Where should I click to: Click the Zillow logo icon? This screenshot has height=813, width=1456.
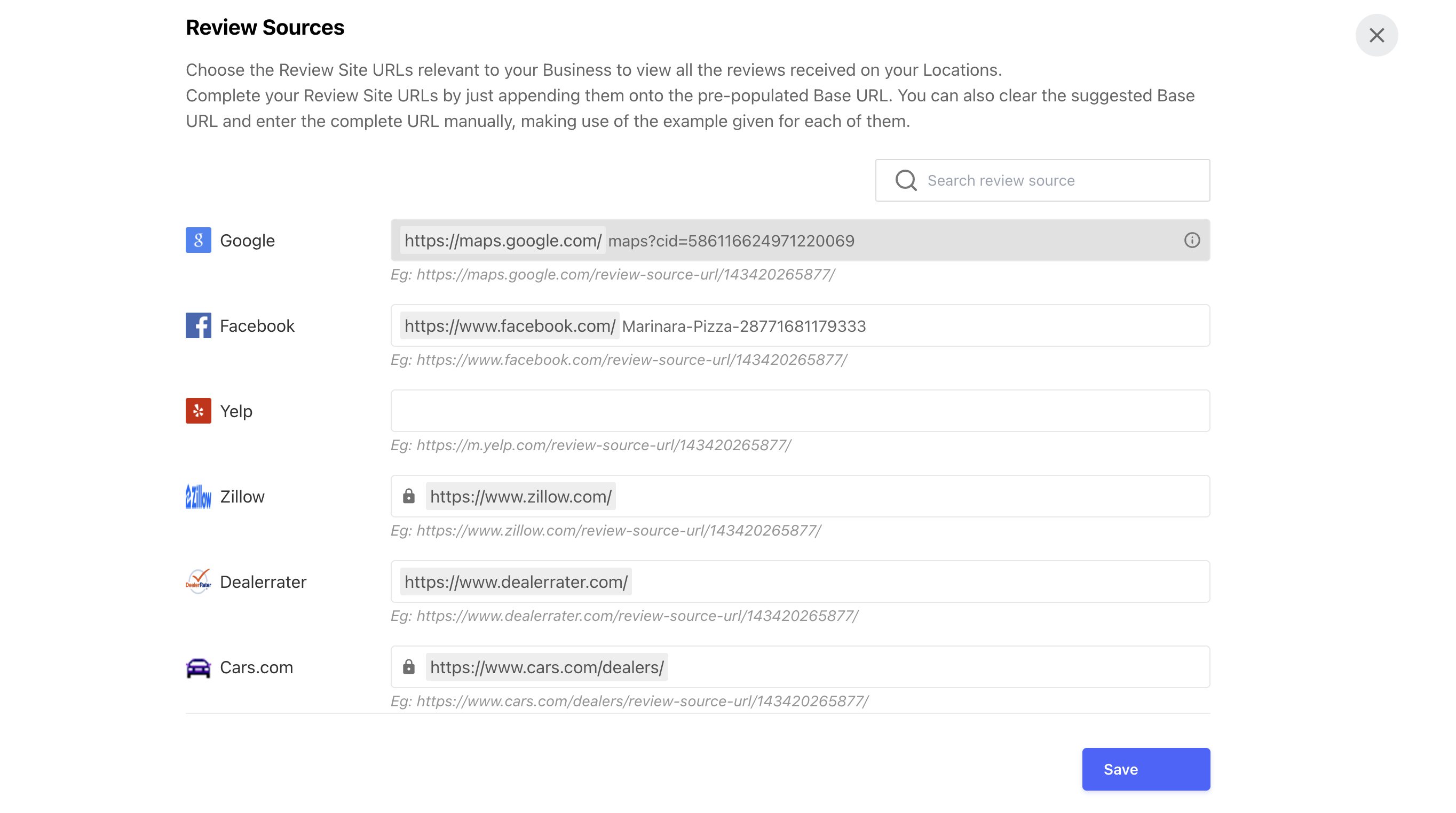point(199,496)
